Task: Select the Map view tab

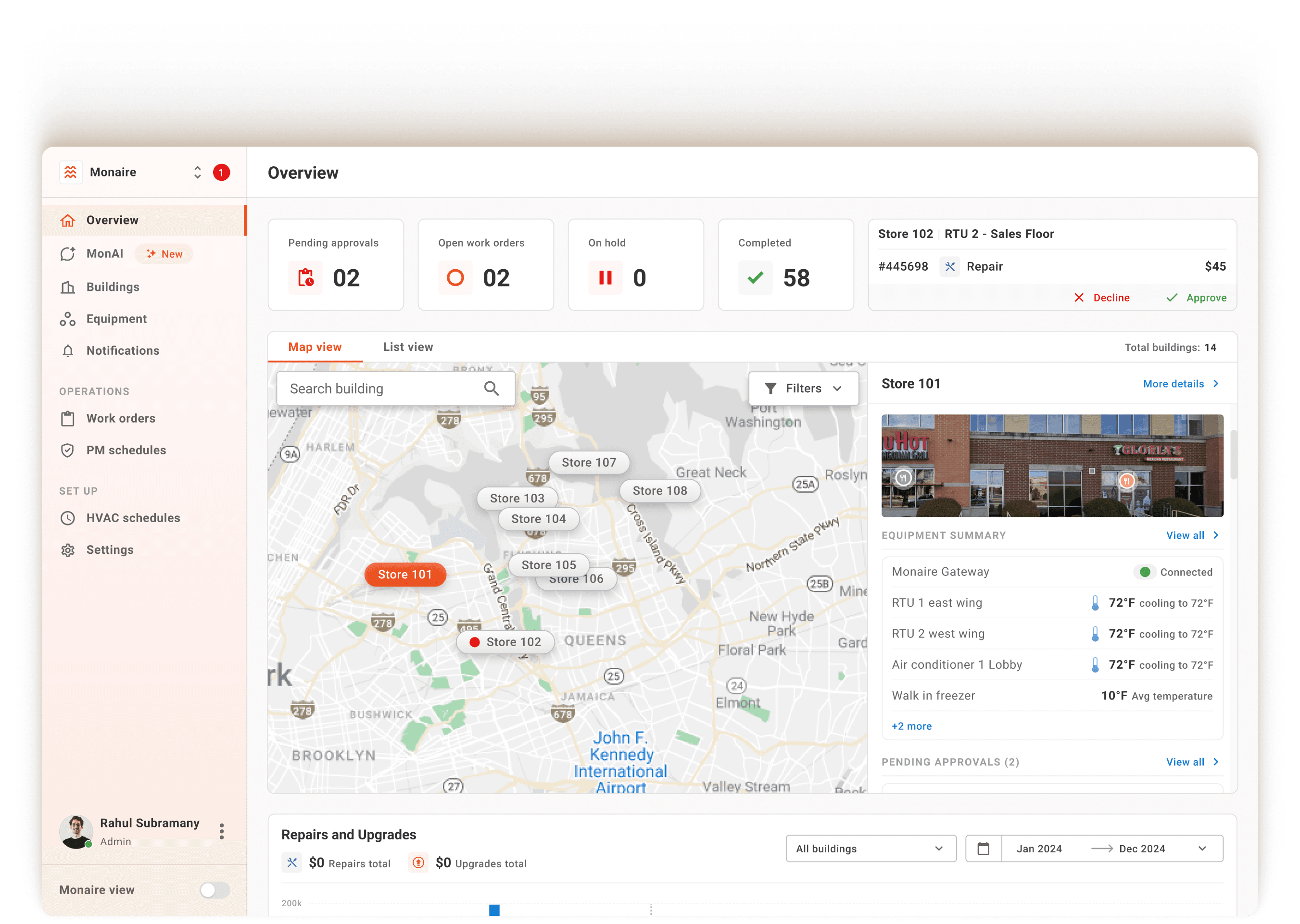Action: 315,347
